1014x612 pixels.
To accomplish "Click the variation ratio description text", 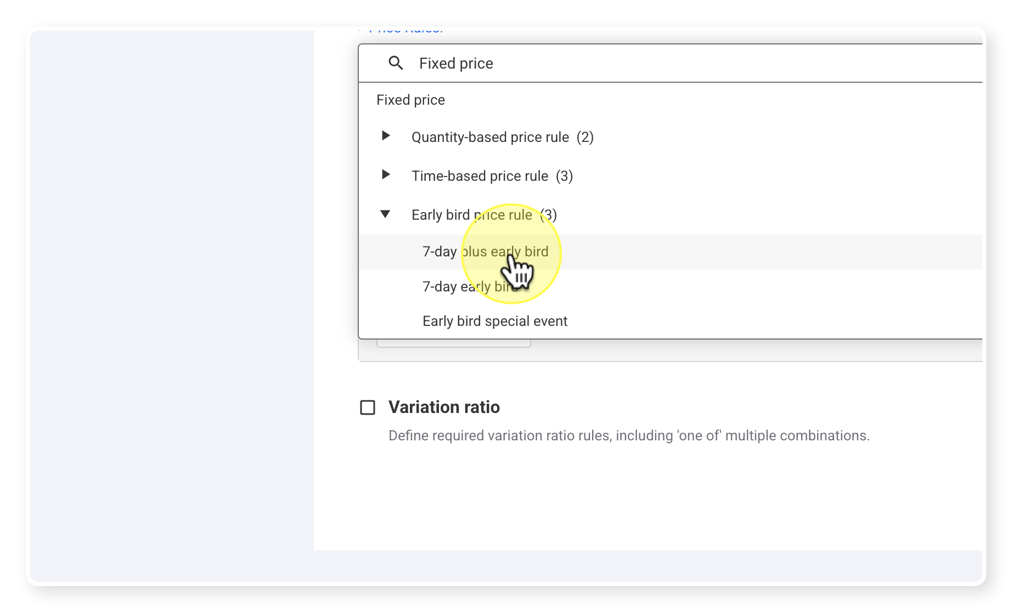I will click(x=629, y=435).
